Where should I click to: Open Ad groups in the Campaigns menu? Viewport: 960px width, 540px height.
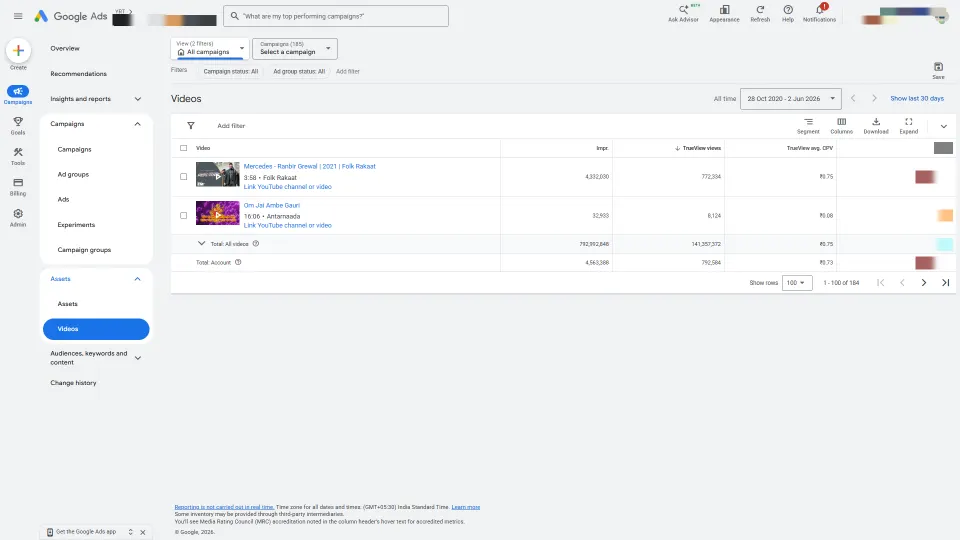point(73,174)
